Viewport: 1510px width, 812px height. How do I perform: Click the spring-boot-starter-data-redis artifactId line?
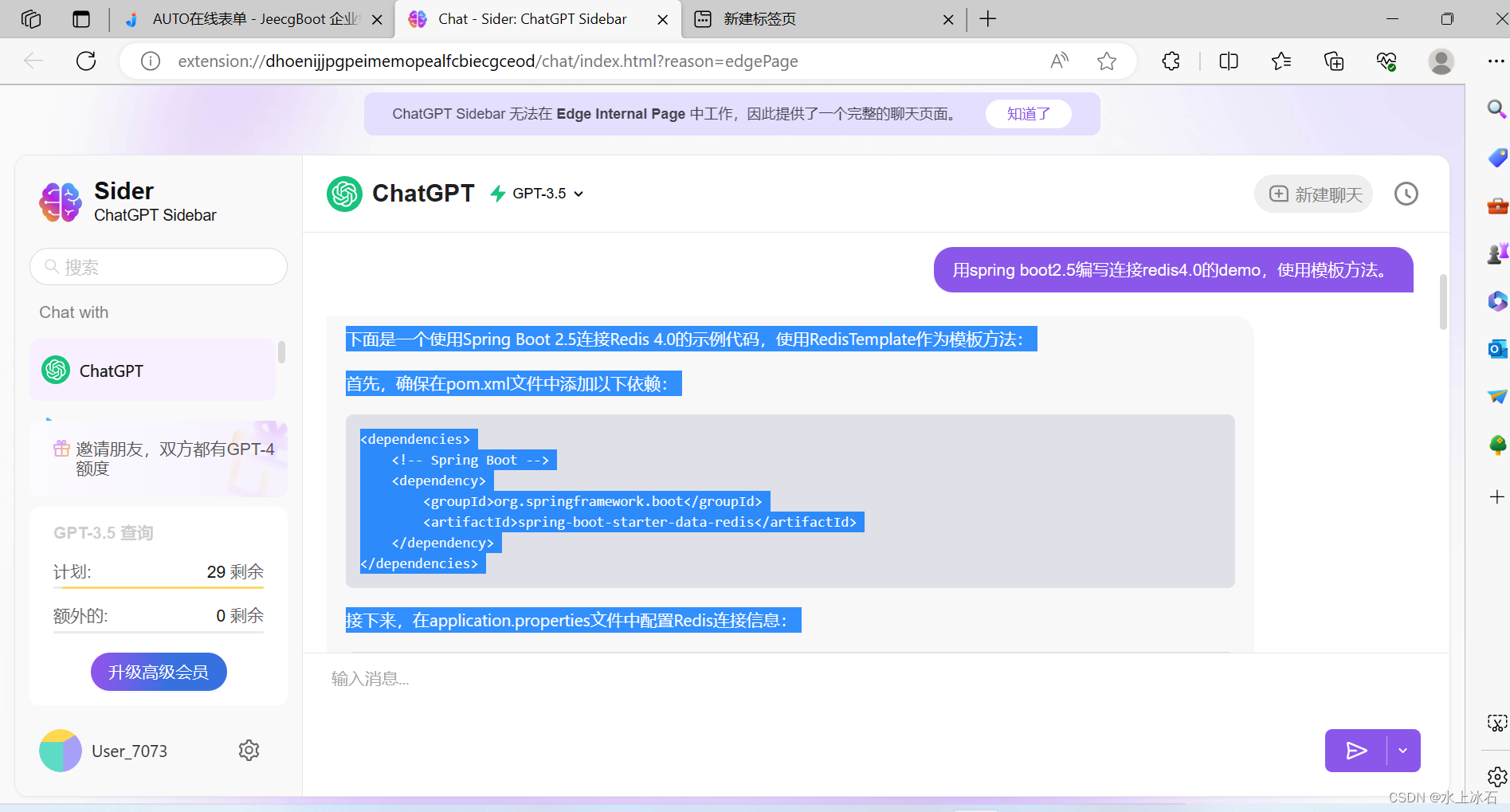[640, 522]
